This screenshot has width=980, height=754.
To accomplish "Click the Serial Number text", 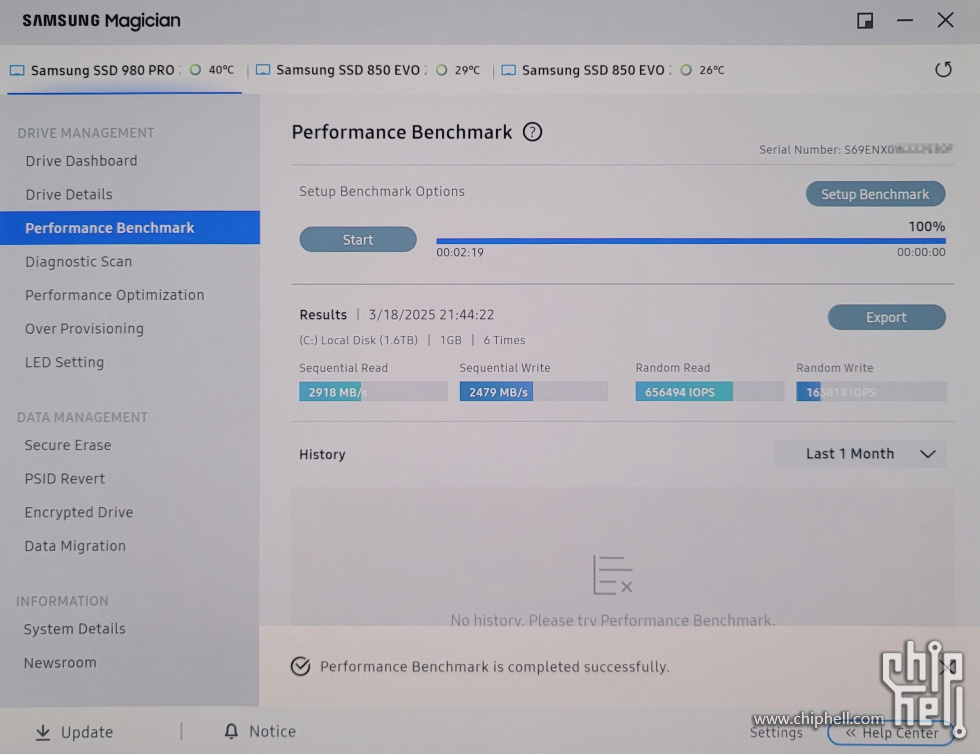I will pos(856,149).
